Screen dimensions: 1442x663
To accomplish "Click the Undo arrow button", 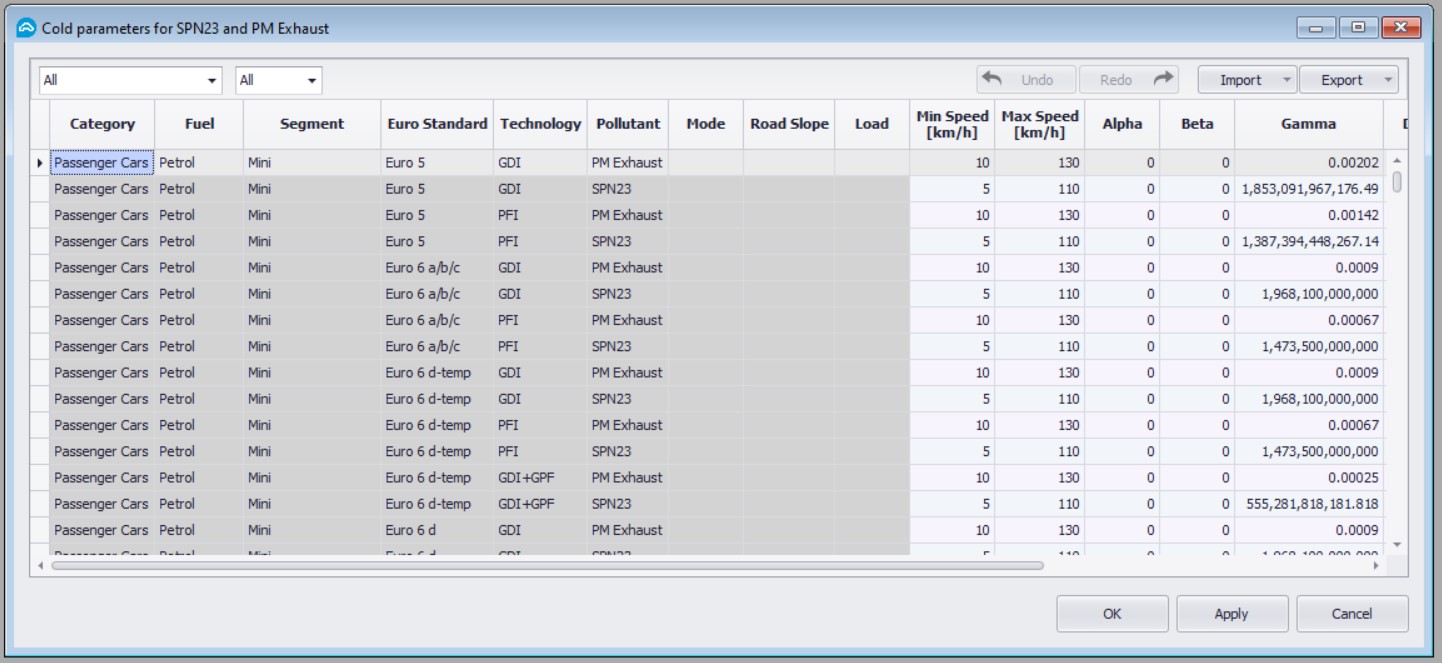I will click(x=1026, y=80).
